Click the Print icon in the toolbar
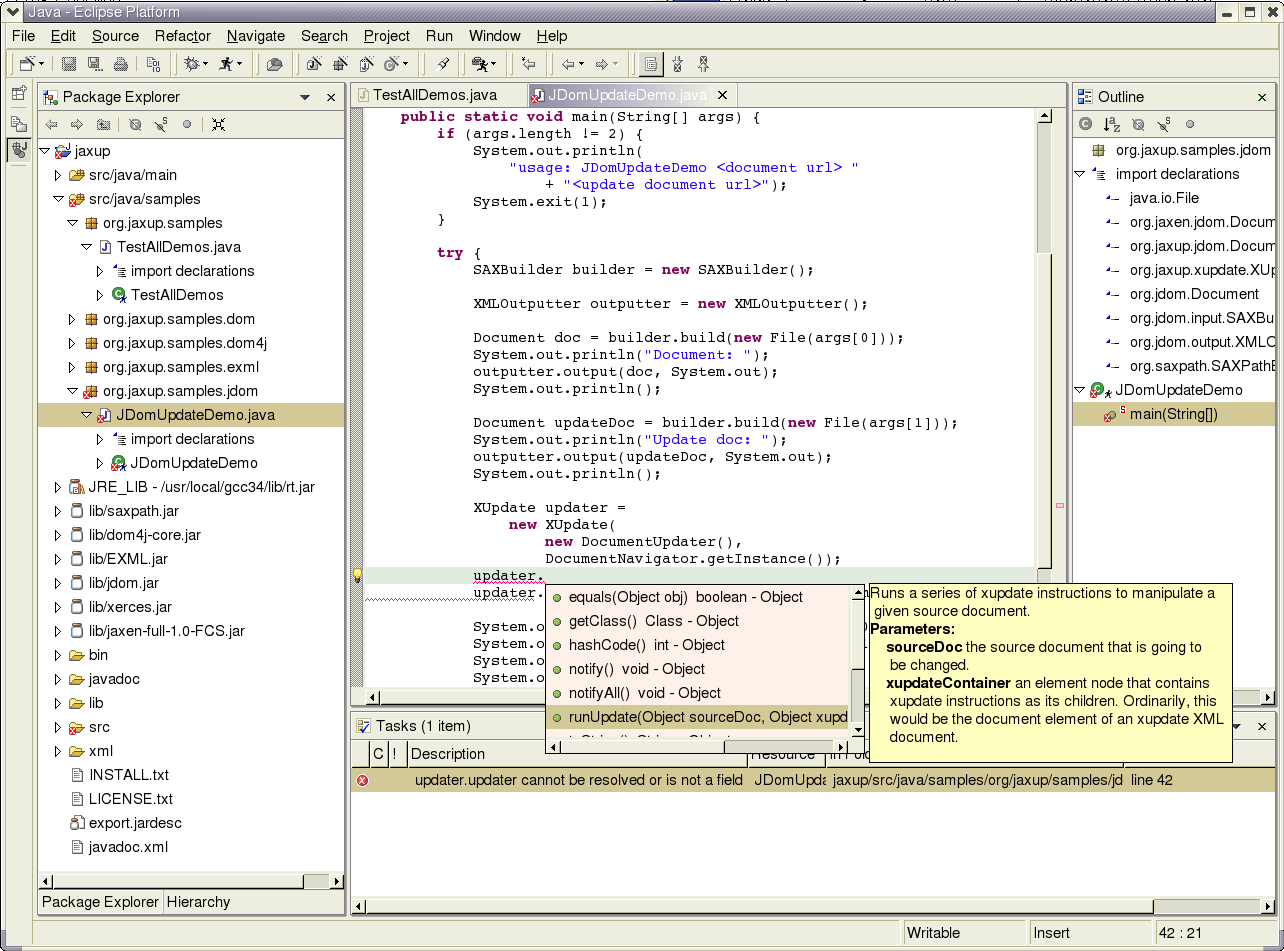The image size is (1284, 951). 121,64
